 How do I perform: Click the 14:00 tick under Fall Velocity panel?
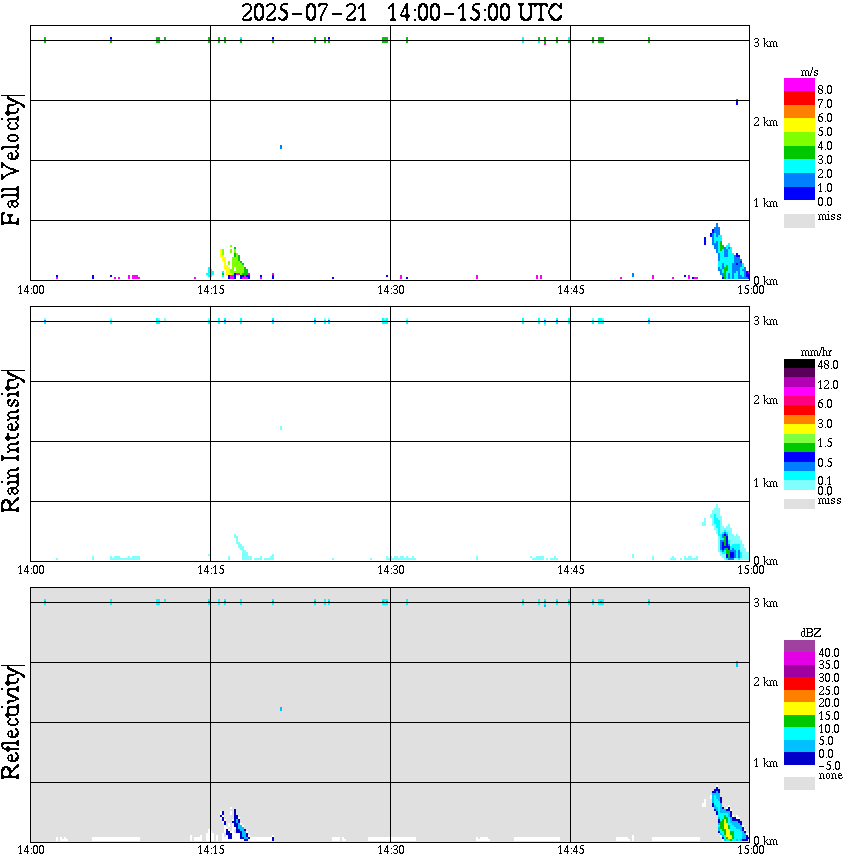pos(31,290)
